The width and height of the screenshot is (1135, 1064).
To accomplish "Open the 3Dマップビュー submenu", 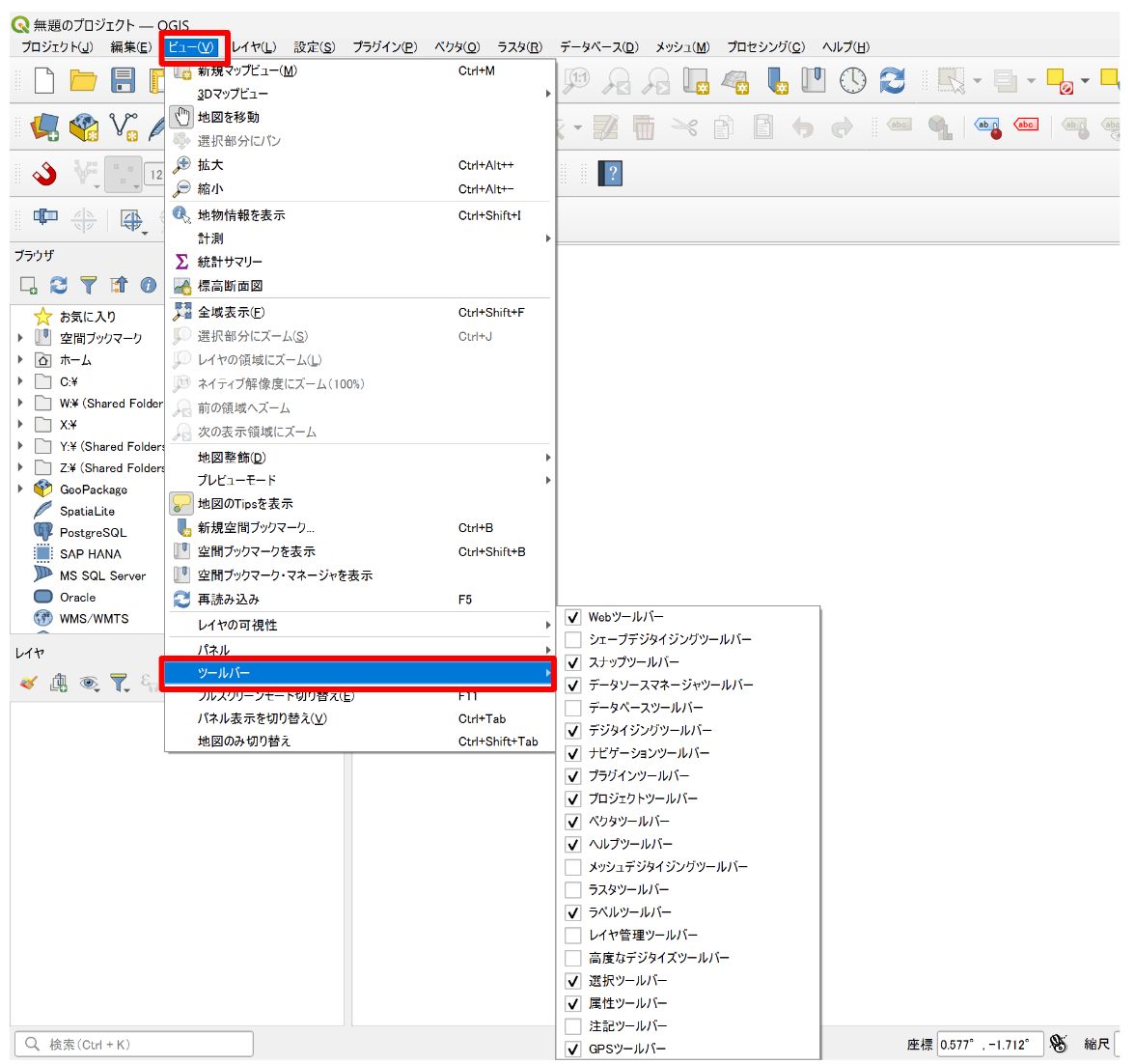I will coord(360,94).
